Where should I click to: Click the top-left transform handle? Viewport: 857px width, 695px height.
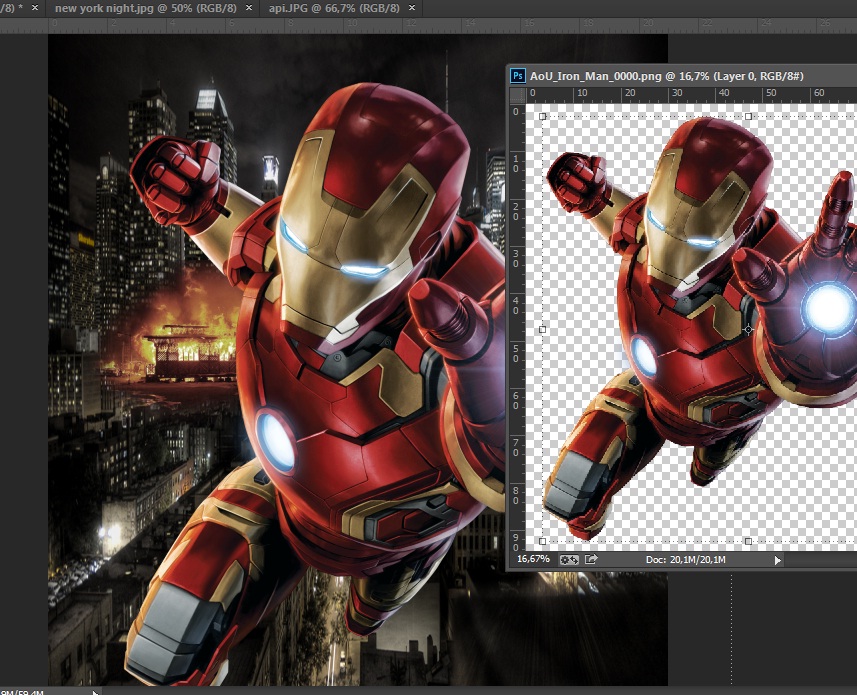pyautogui.click(x=543, y=116)
